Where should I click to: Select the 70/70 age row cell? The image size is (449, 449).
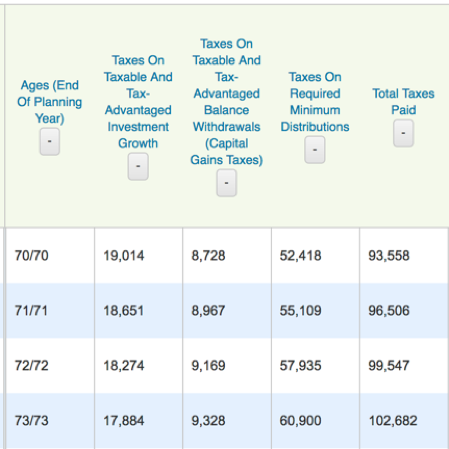pyautogui.click(x=50, y=256)
